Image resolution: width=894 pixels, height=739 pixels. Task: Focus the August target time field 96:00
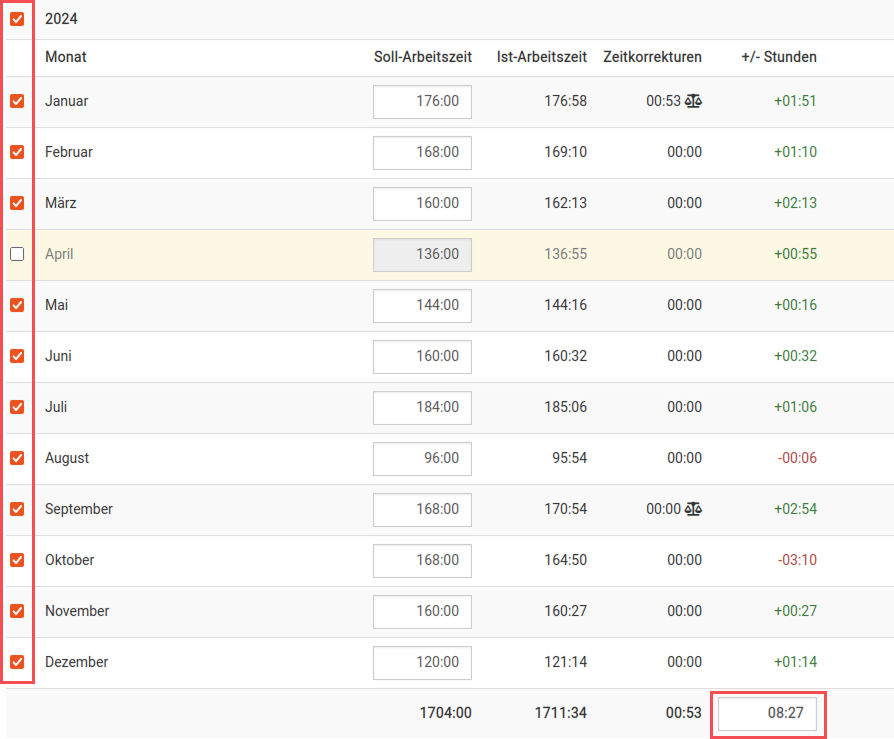[422, 458]
